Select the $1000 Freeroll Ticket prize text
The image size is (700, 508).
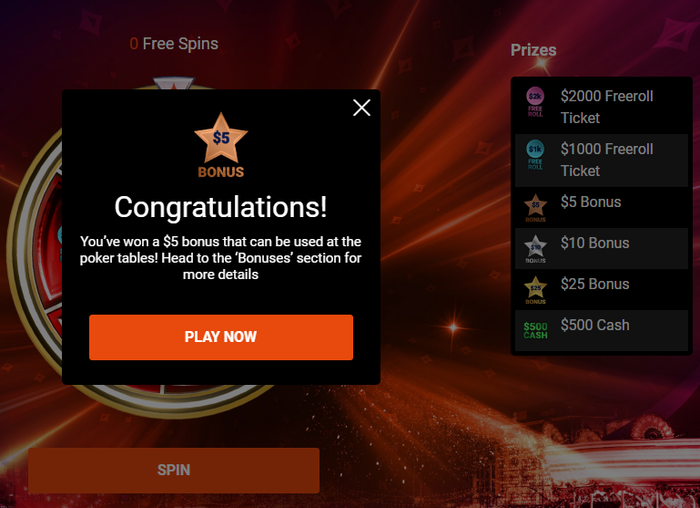point(607,160)
